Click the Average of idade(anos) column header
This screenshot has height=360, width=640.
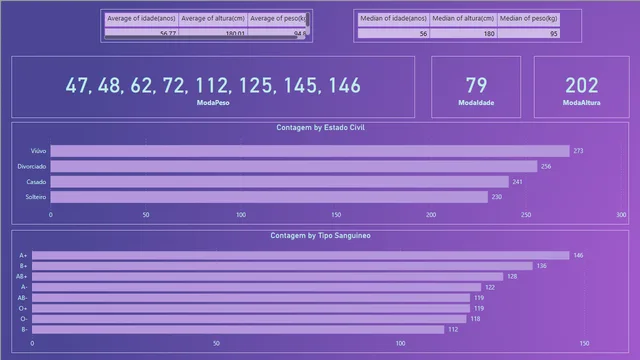(x=141, y=19)
